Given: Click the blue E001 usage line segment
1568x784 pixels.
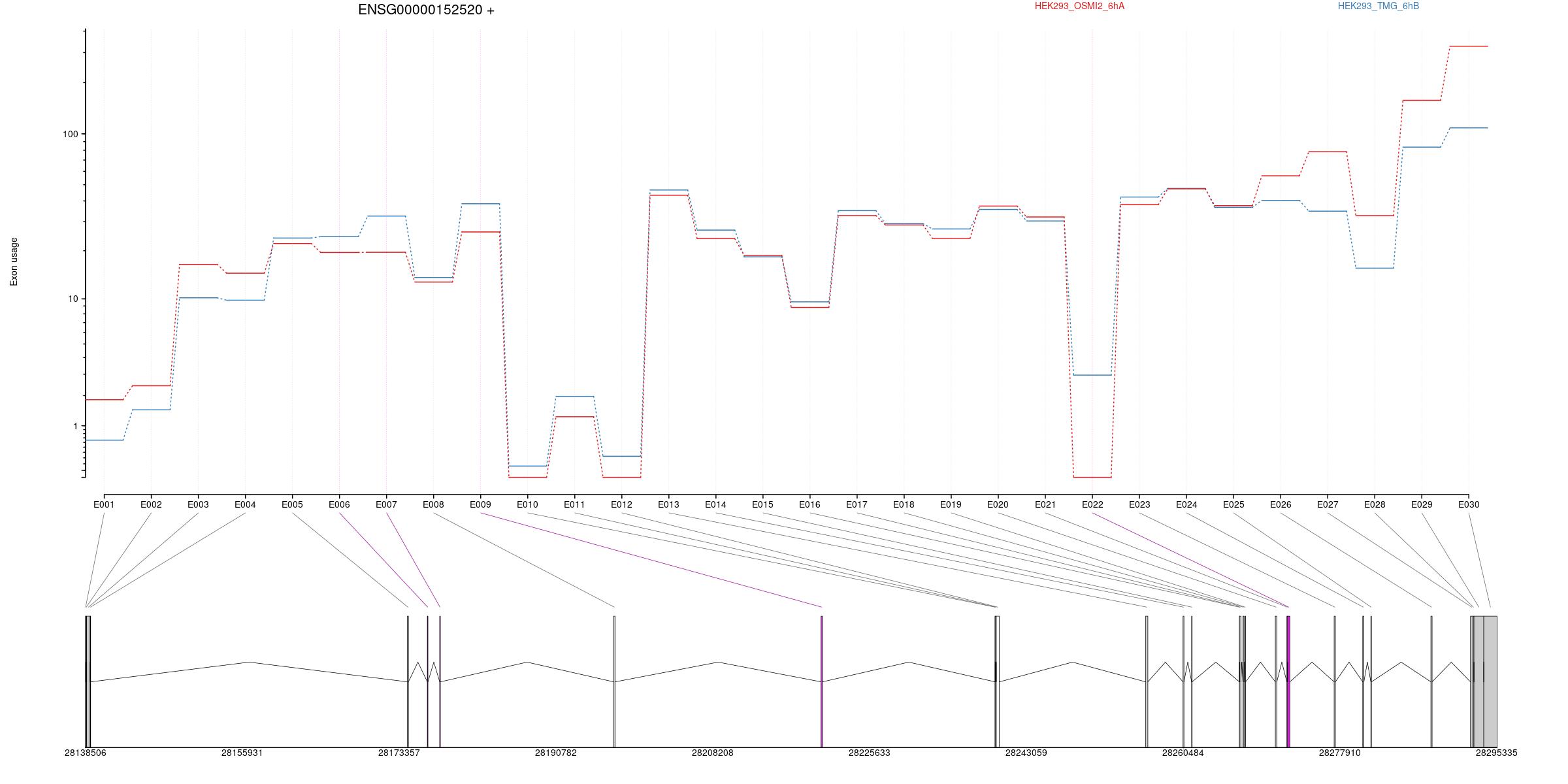Looking at the screenshot, I should [105, 440].
